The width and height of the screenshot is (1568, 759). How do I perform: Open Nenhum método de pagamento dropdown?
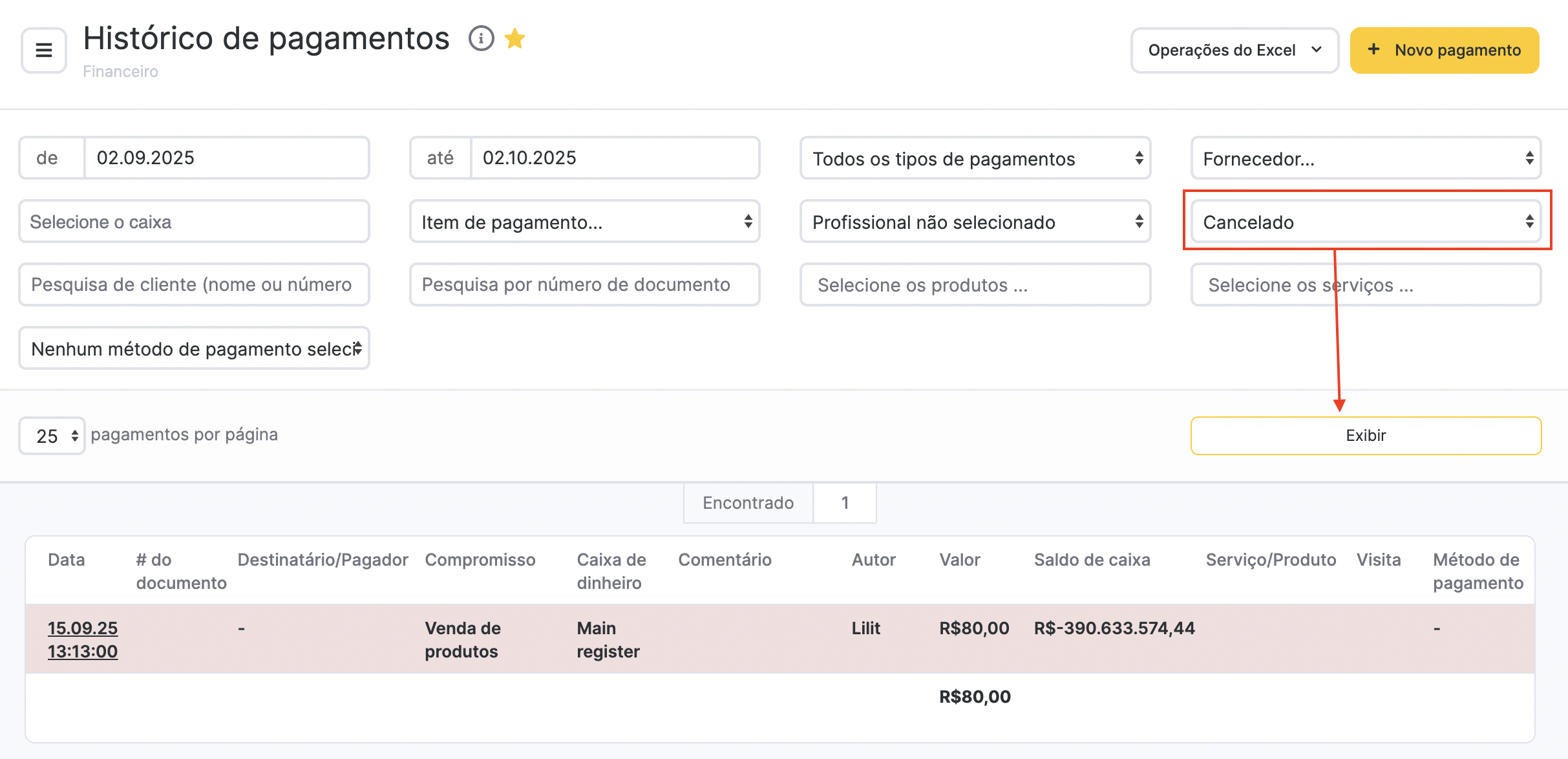194,348
